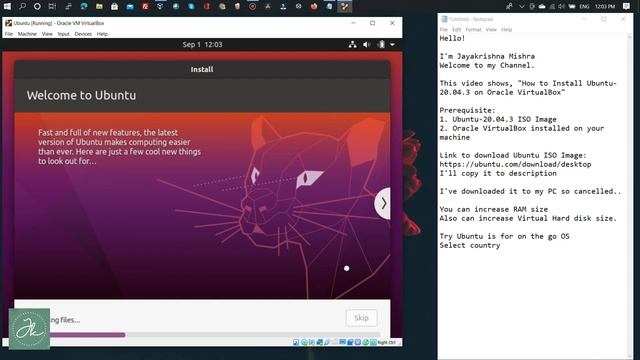Click the ubuntu.com download URL text in Notepad
640x360 pixels.
pos(515,164)
